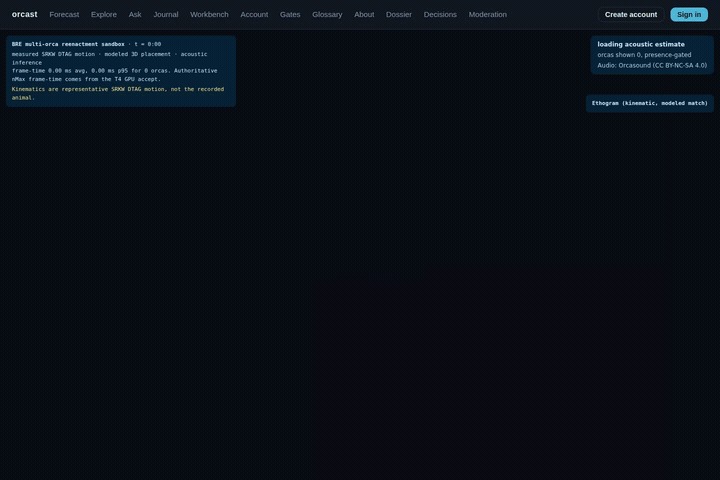Image resolution: width=720 pixels, height=480 pixels.
Task: Click the Sign in button
Action: click(x=689, y=14)
